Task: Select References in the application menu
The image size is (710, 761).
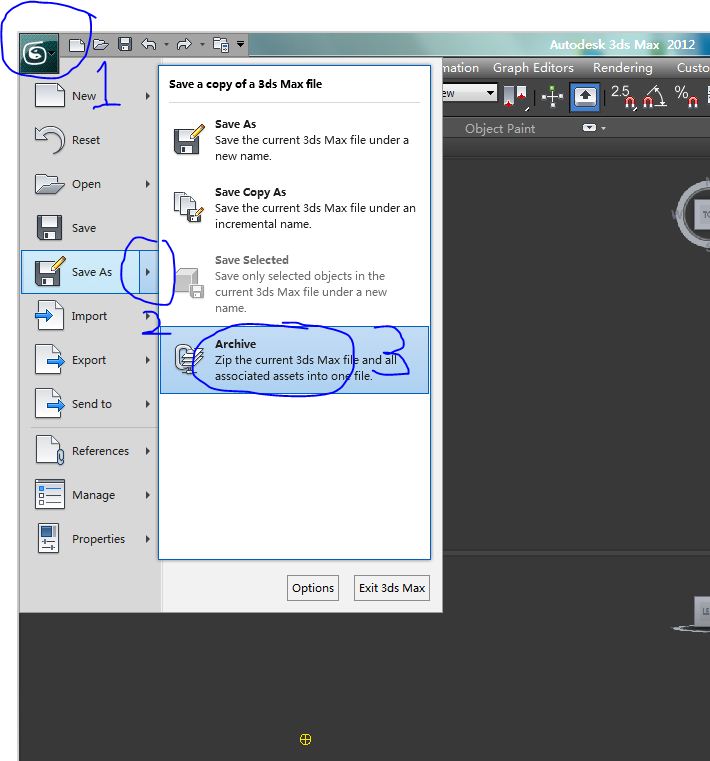Action: pyautogui.click(x=89, y=451)
